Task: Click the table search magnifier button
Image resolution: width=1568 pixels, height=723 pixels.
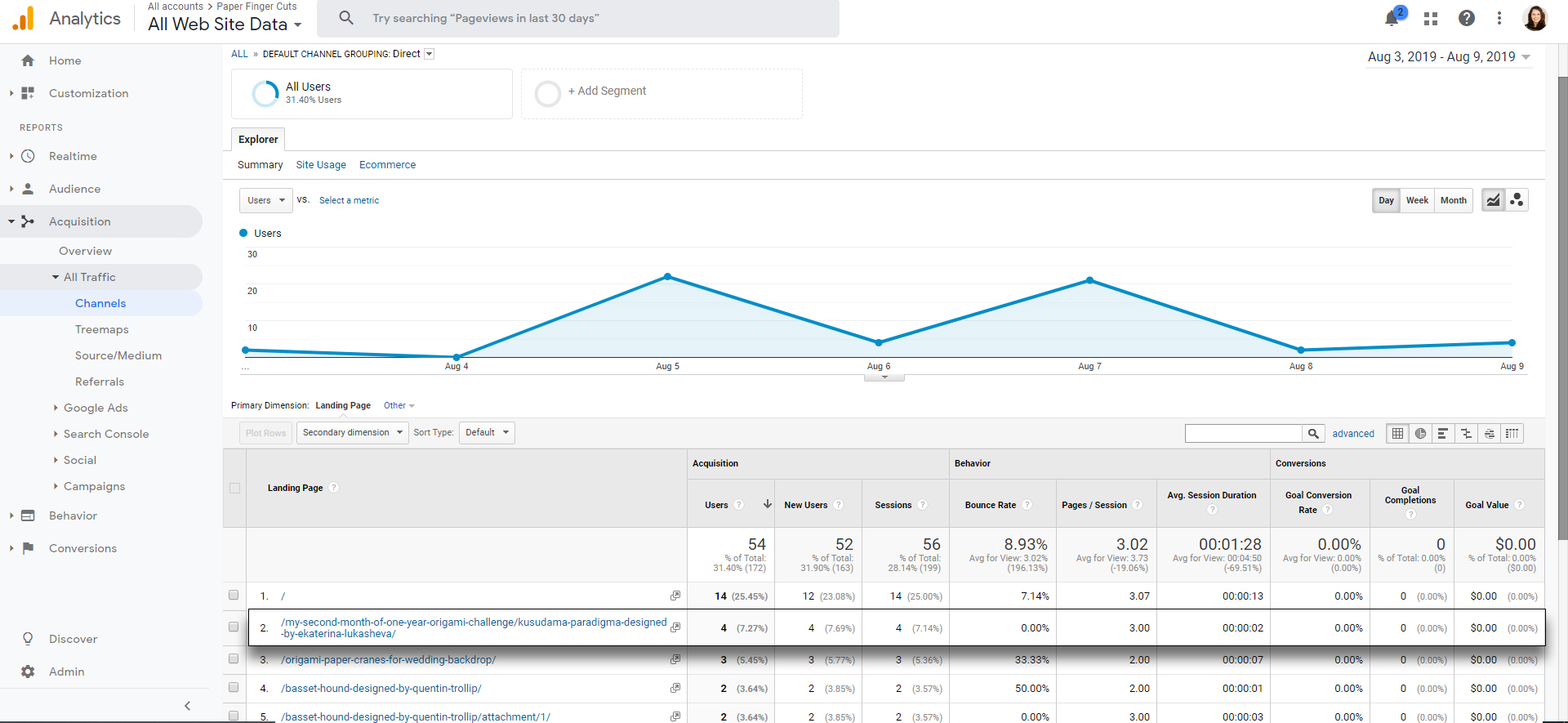Action: (1313, 434)
